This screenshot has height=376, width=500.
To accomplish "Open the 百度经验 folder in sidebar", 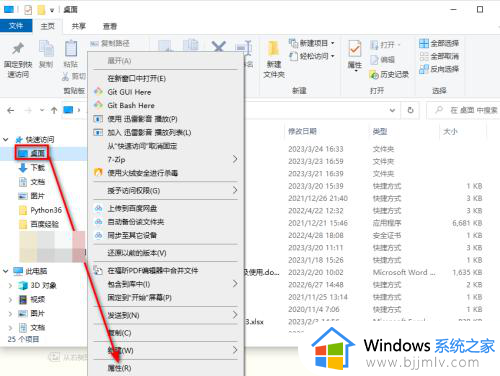I will pyautogui.click(x=39, y=224).
